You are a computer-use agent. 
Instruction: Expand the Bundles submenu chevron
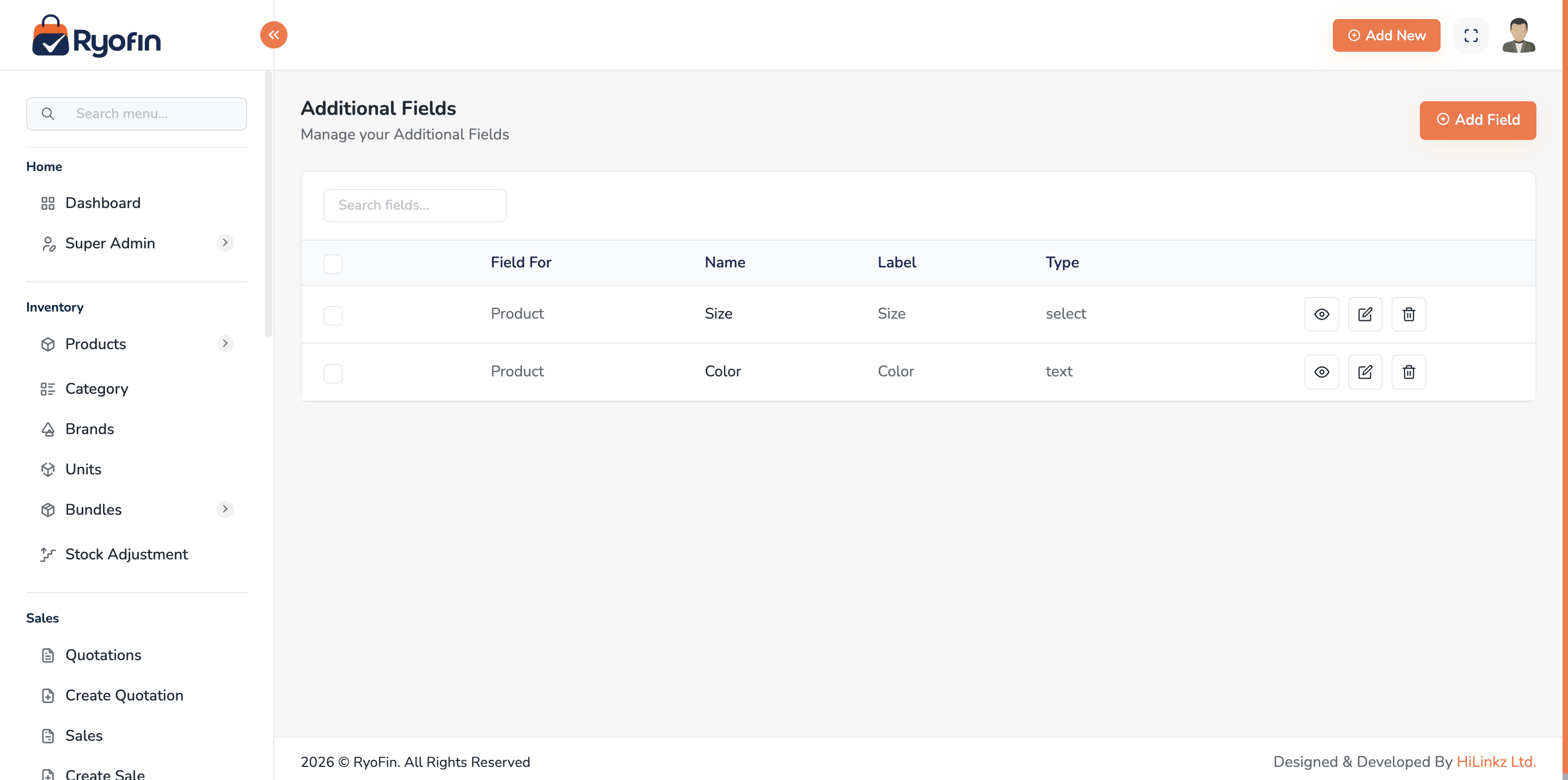(225, 509)
